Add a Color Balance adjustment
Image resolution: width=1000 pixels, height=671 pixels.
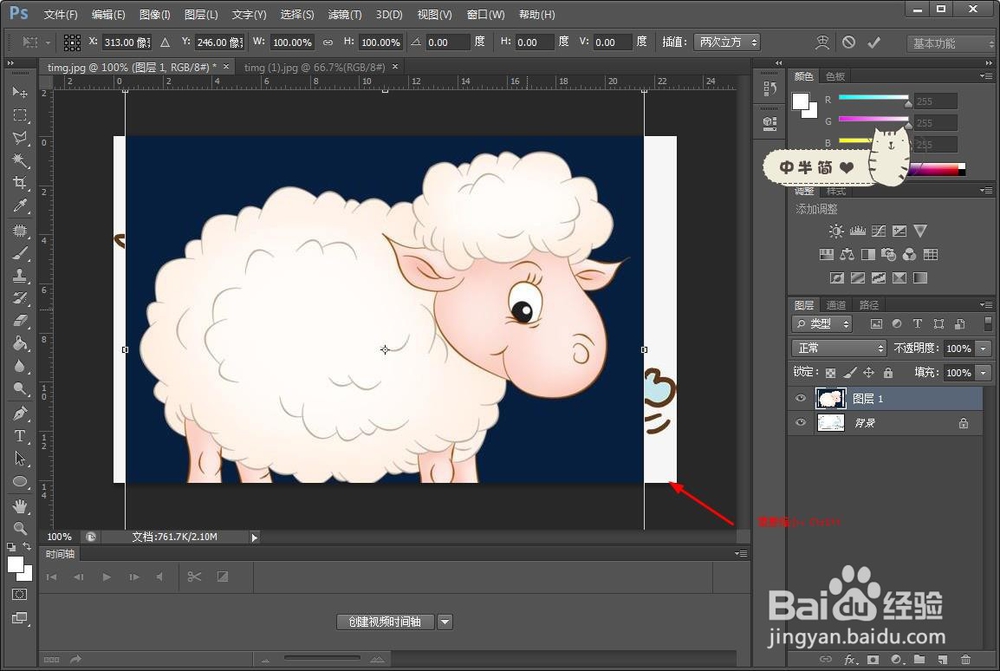tap(847, 254)
